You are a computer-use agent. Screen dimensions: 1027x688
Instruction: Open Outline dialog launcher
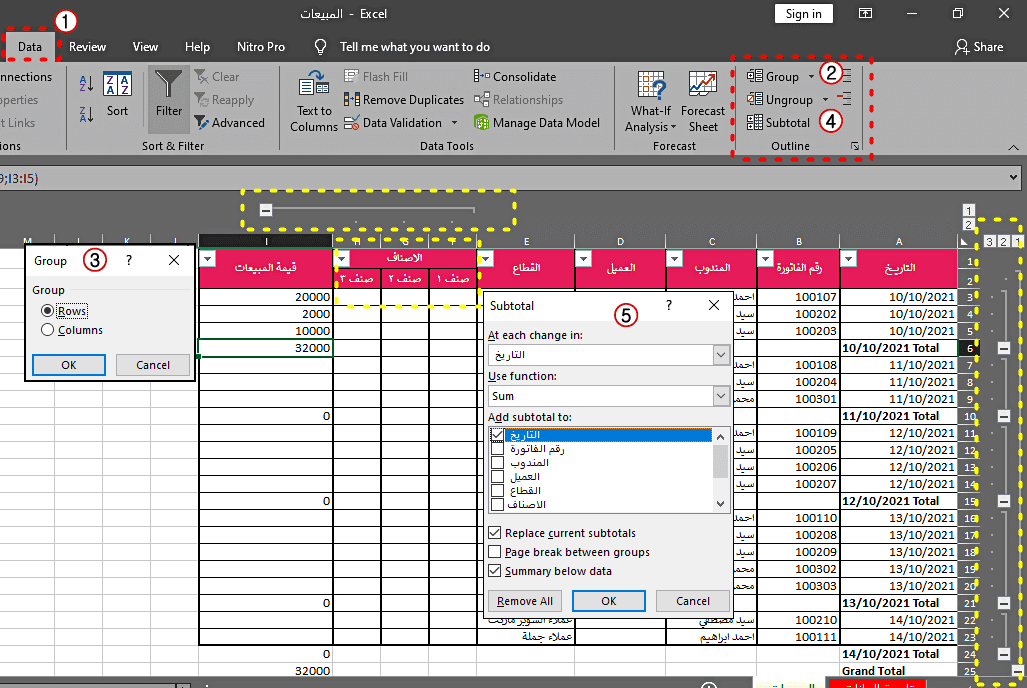pyautogui.click(x=855, y=146)
